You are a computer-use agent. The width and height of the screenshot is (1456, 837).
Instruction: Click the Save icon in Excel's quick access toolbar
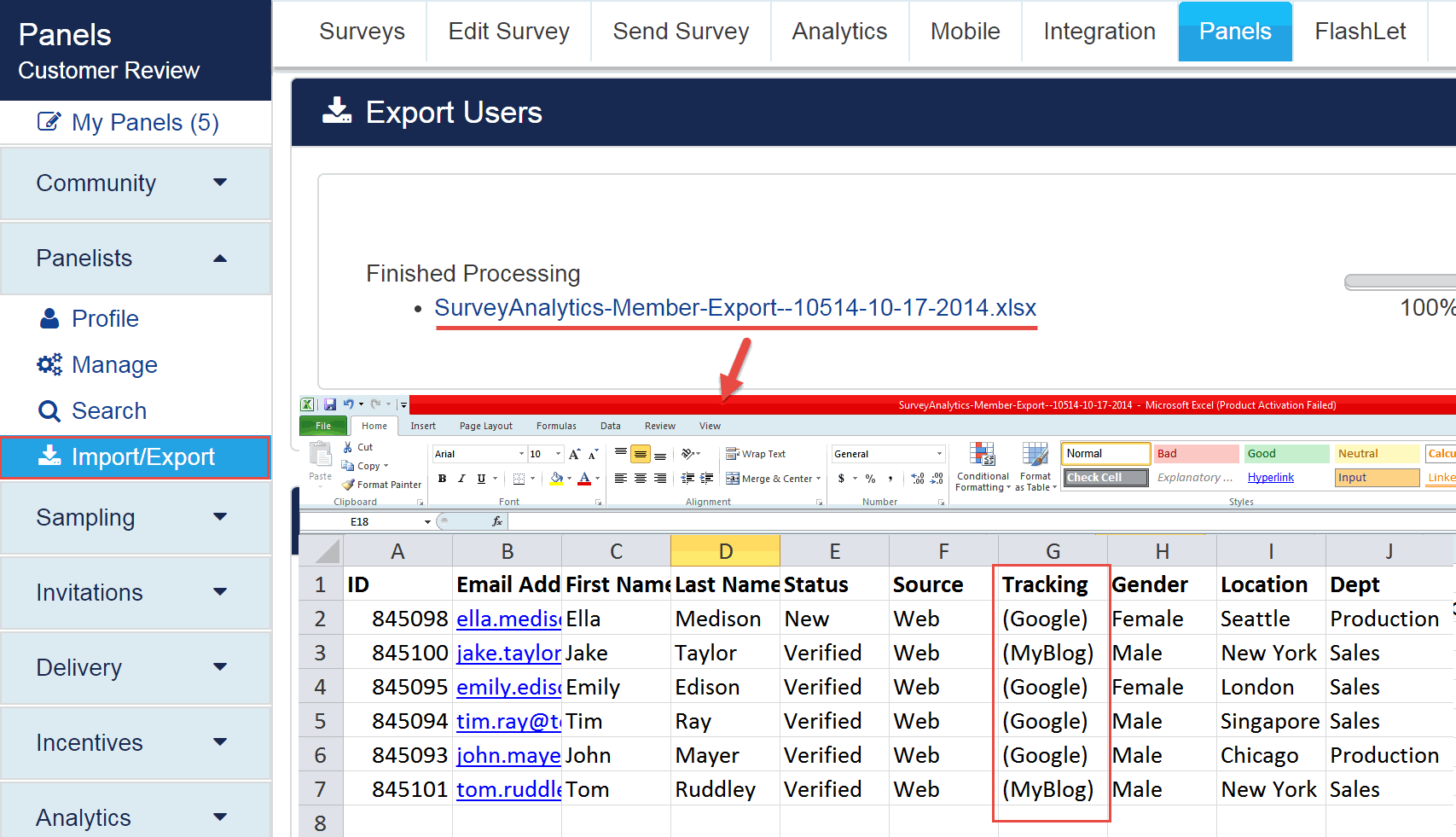[329, 404]
